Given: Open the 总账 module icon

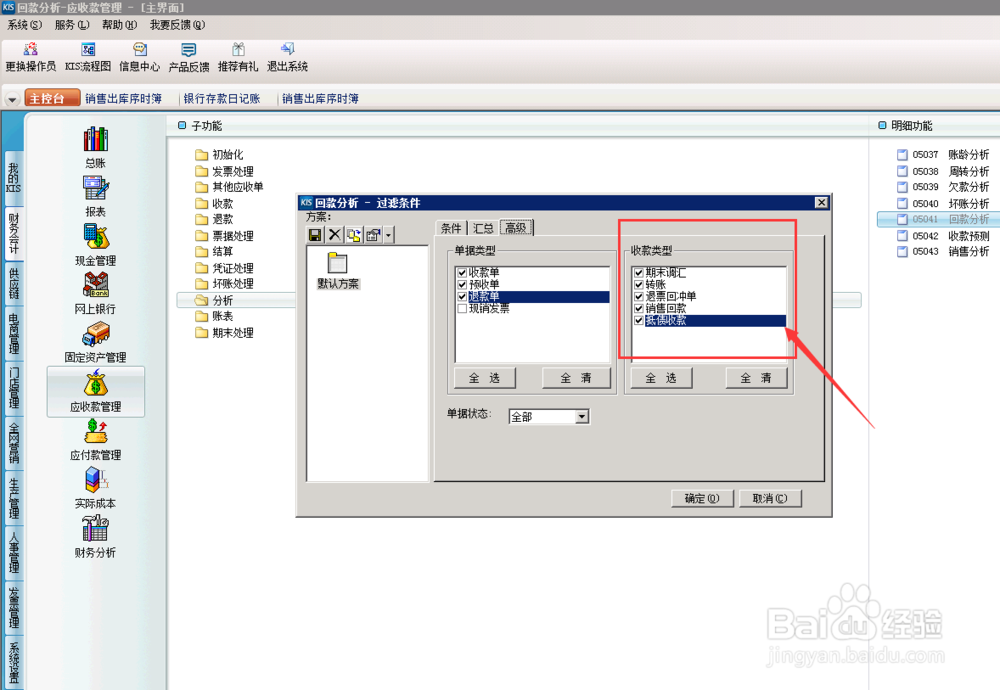Looking at the screenshot, I should coord(96,147).
